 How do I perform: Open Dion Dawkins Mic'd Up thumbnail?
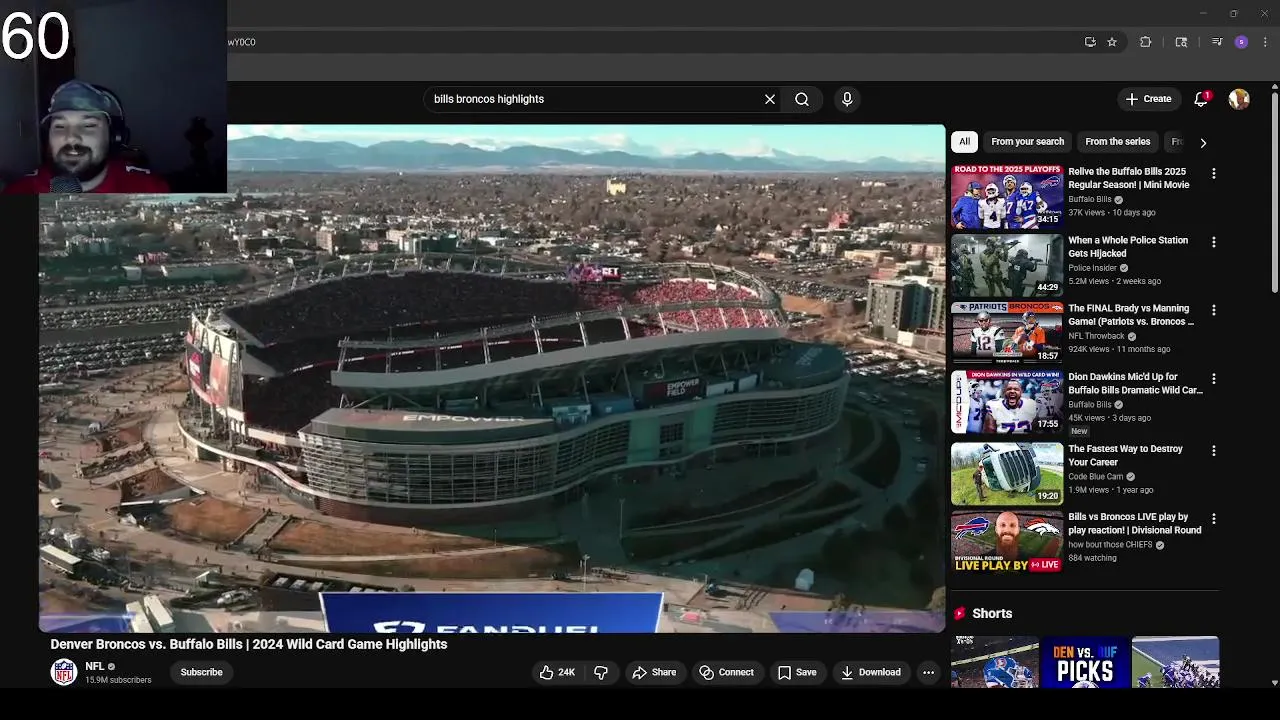pos(1007,401)
